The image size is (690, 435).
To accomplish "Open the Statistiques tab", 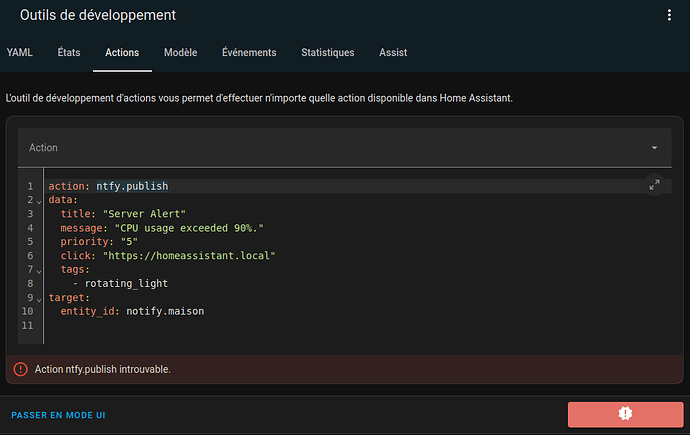I will 327,53.
